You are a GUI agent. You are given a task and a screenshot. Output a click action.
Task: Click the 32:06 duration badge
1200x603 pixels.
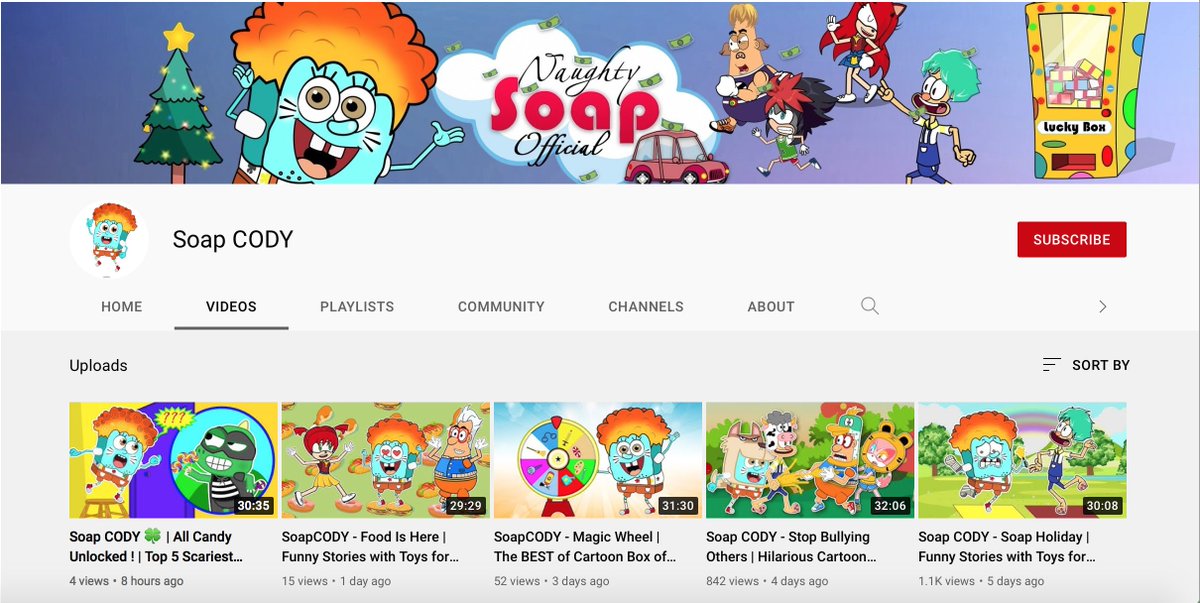889,506
